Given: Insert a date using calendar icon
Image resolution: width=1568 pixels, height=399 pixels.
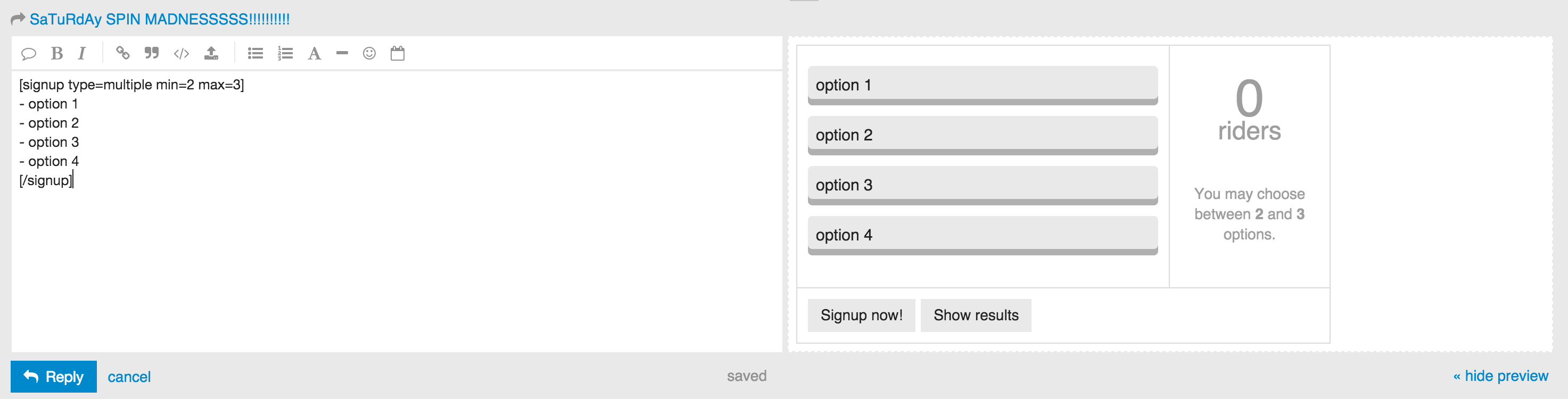Looking at the screenshot, I should pyautogui.click(x=398, y=54).
